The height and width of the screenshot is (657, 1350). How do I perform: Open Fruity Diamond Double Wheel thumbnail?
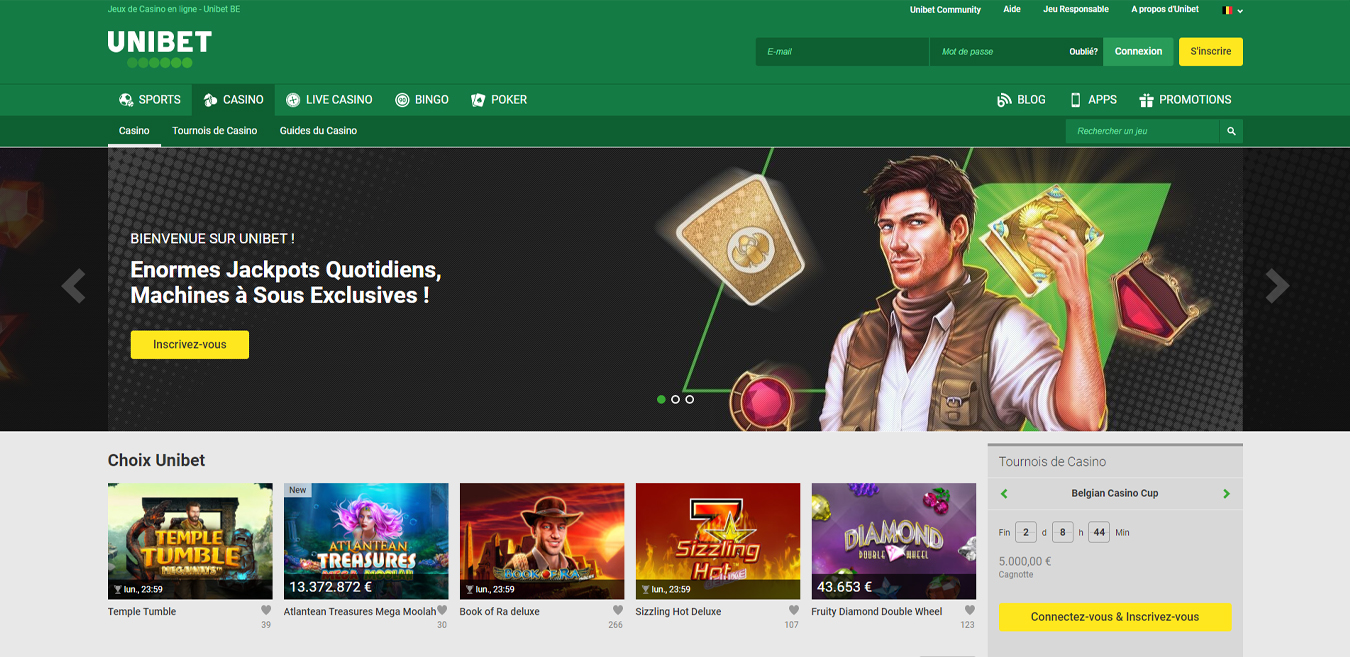coord(894,541)
